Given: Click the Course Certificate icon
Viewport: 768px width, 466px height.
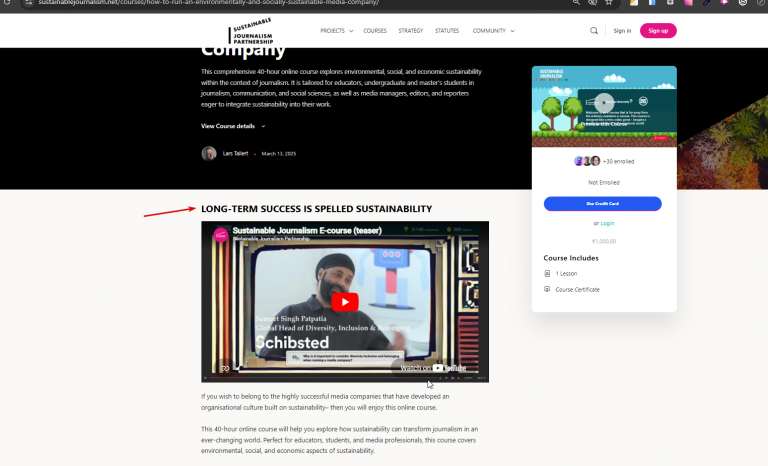Looking at the screenshot, I should pos(547,289).
